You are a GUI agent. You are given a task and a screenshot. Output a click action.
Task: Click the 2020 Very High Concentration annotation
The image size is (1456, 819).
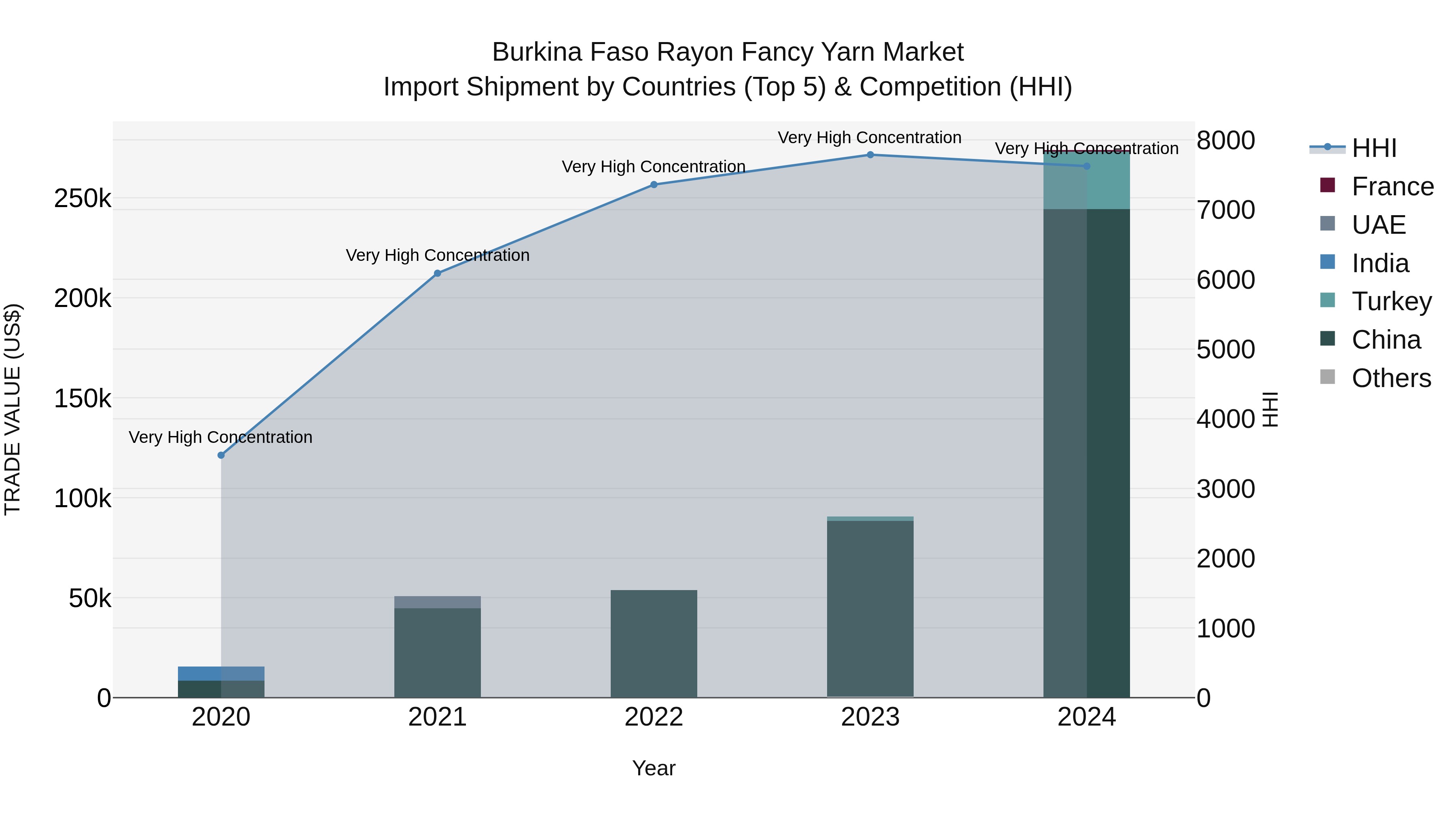pyautogui.click(x=220, y=438)
